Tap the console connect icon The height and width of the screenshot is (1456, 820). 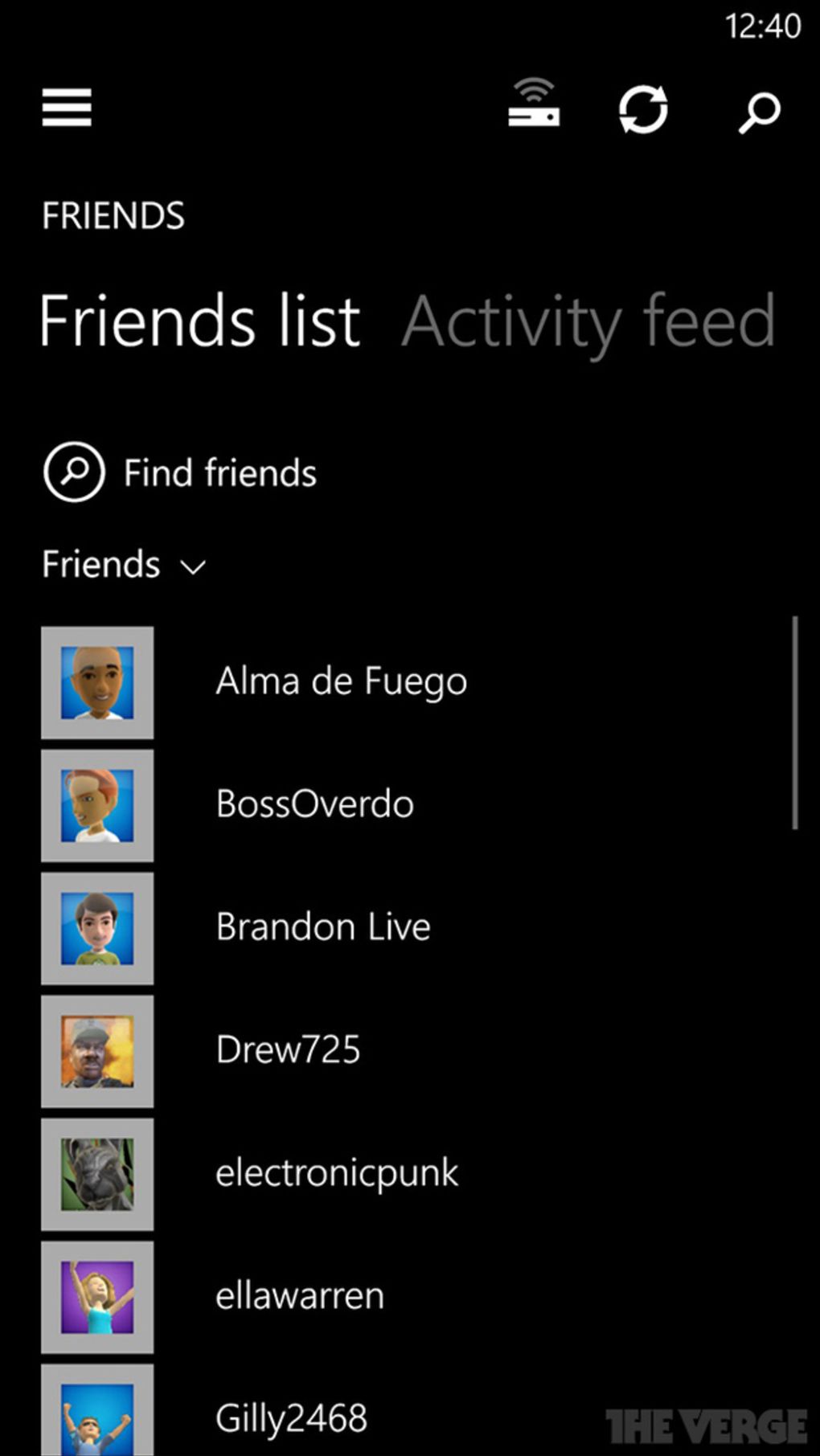(534, 104)
